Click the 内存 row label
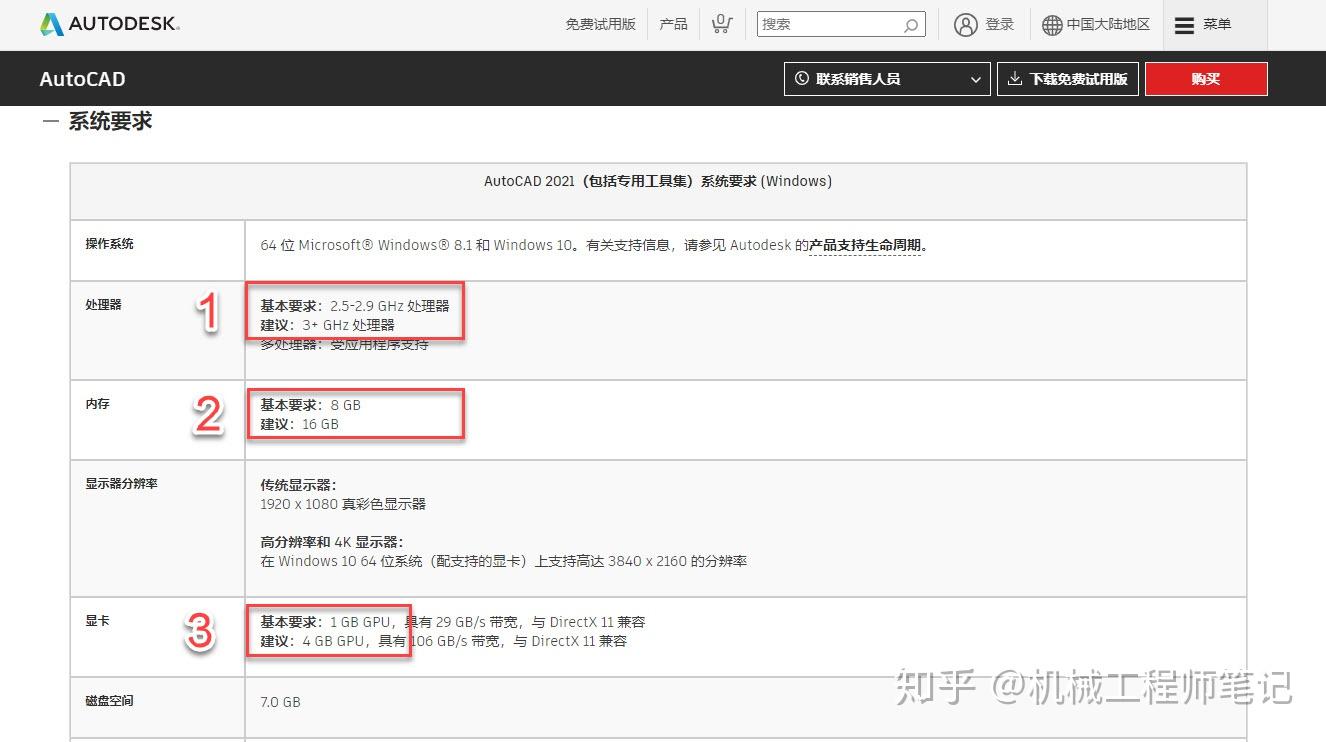1326x742 pixels. pos(97,404)
